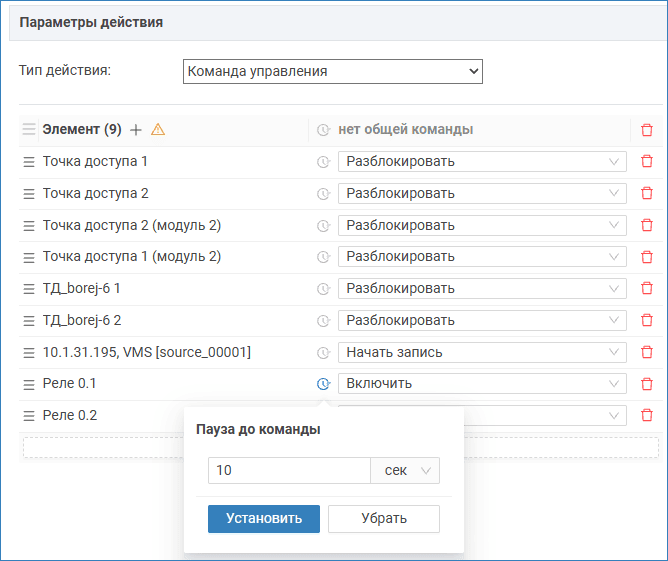Open Начать запись command dropdown

(482, 353)
